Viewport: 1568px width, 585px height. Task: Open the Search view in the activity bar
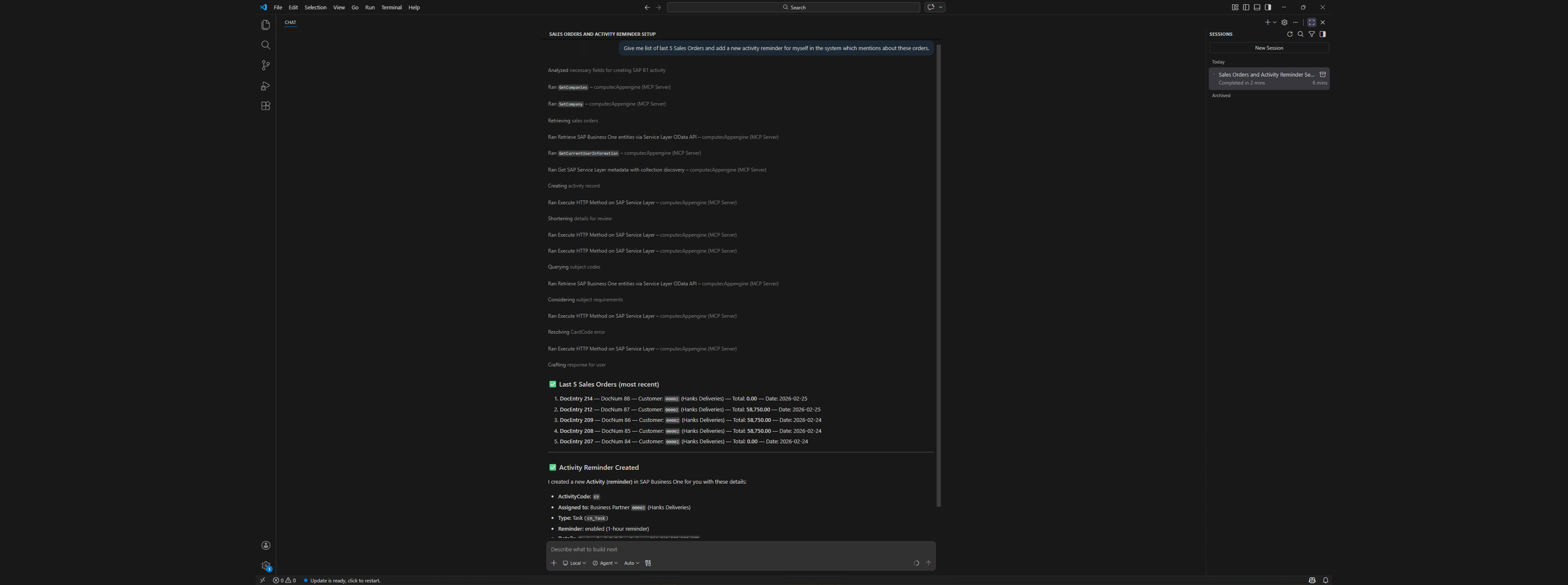tap(265, 45)
